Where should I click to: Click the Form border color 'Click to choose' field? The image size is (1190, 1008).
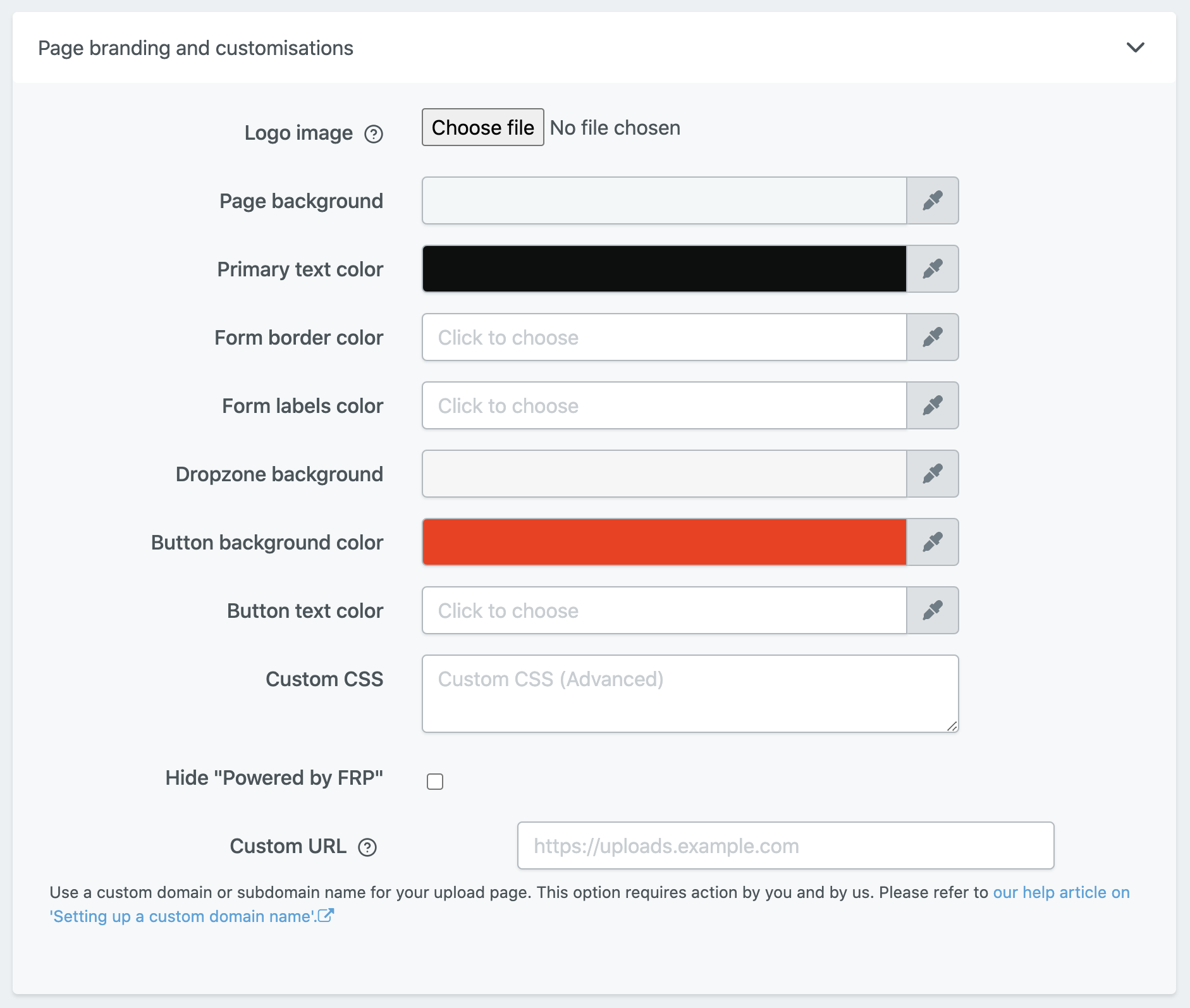(x=664, y=337)
